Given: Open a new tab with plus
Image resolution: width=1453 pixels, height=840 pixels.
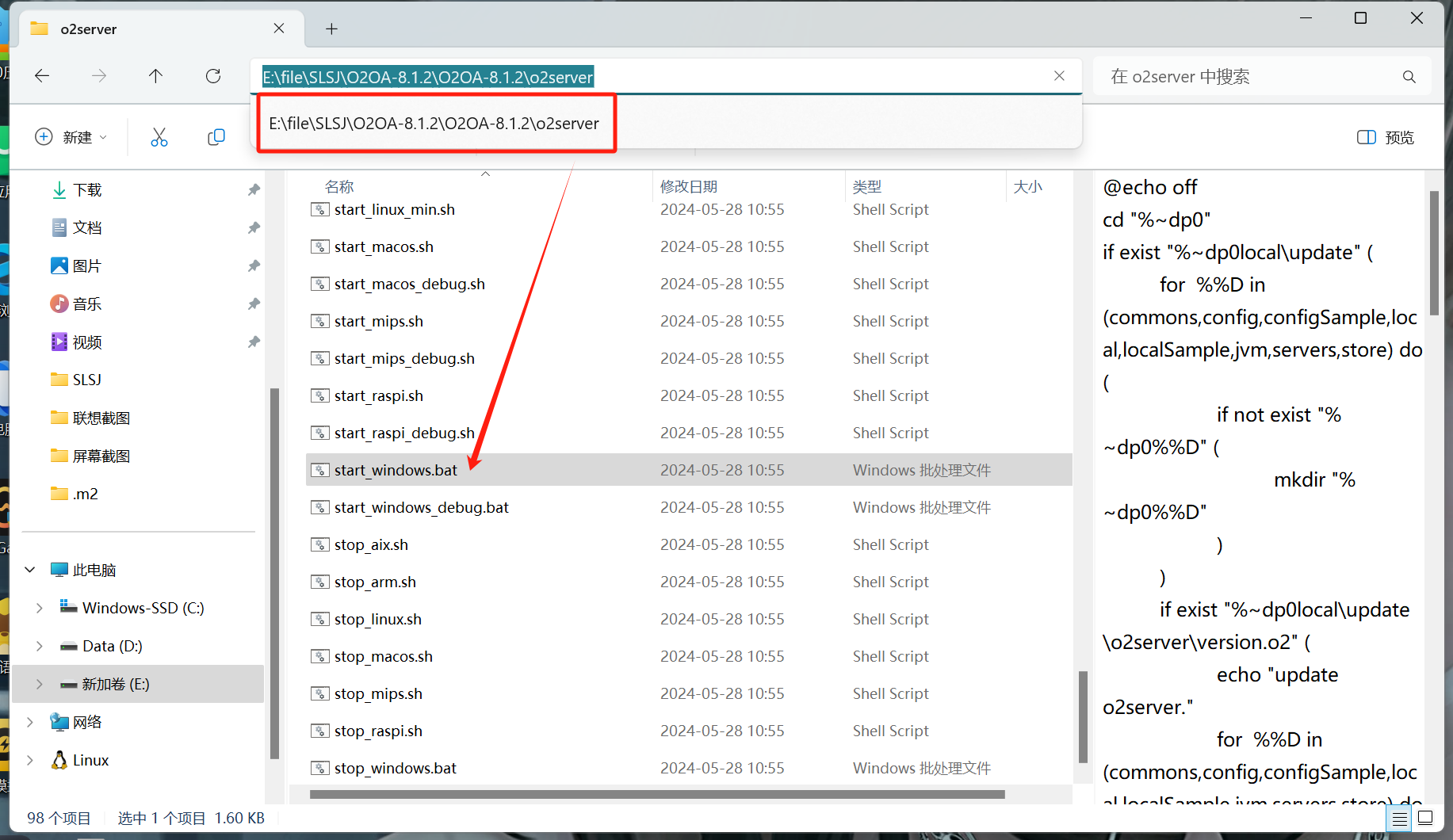Looking at the screenshot, I should point(331,29).
